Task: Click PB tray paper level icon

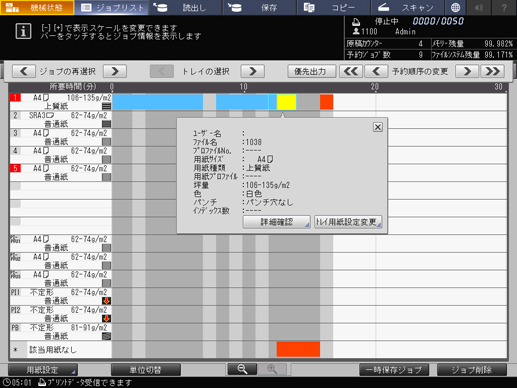Action: [106, 336]
